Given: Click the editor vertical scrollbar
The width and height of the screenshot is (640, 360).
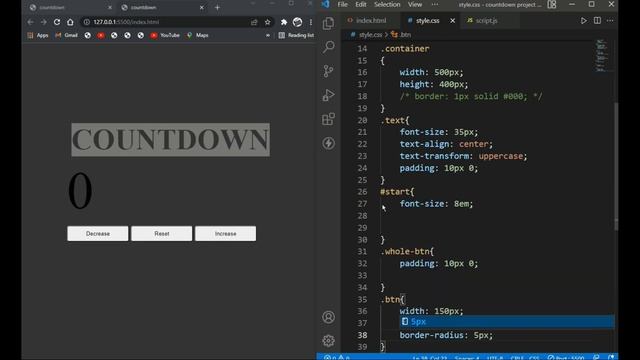Looking at the screenshot, I should [616, 167].
